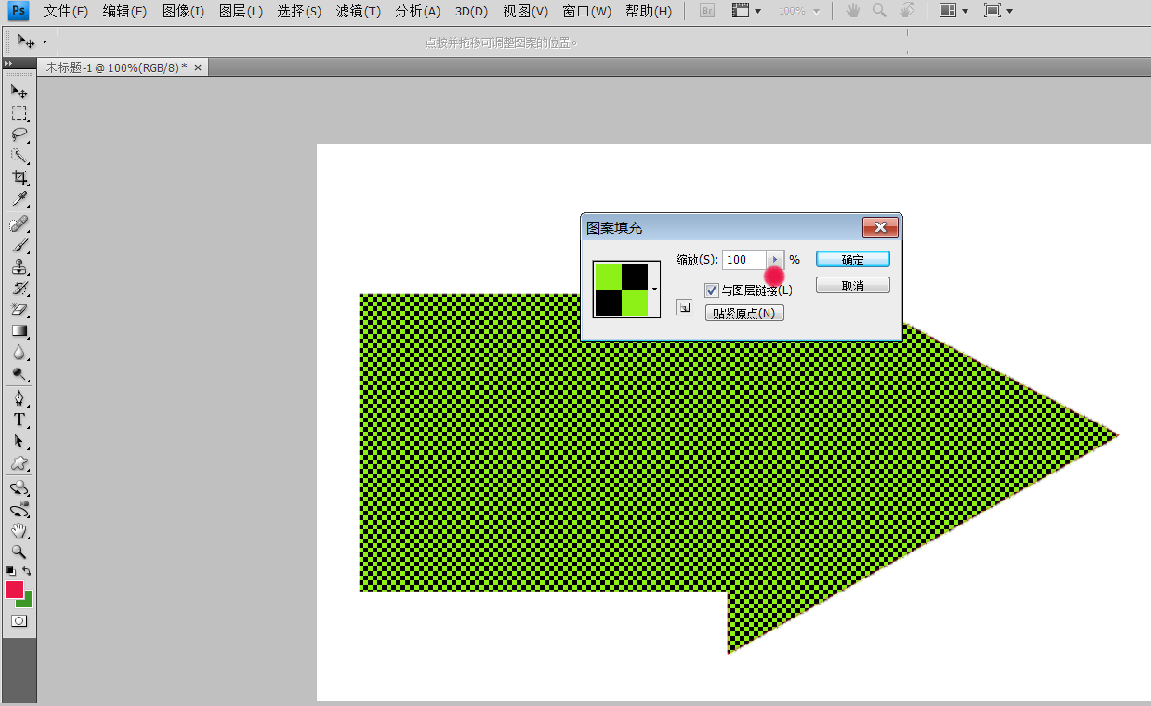Select the Zoom tool in the toolbox
1151x706 pixels.
click(x=19, y=552)
